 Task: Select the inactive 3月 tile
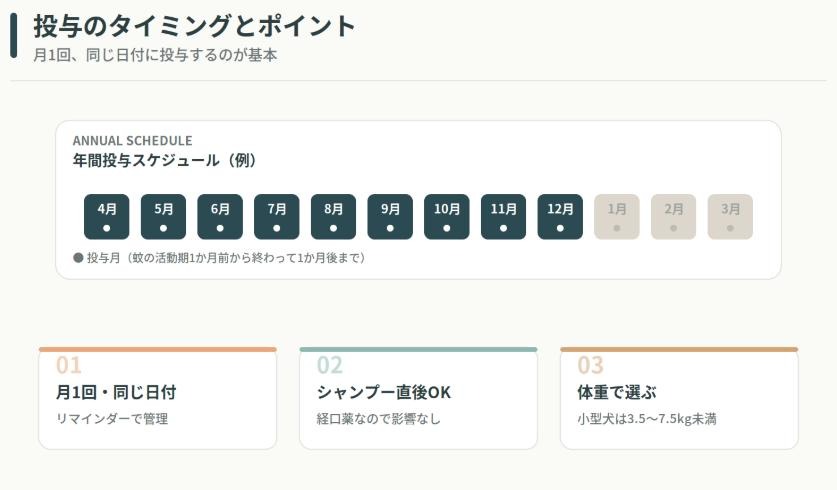pyautogui.click(x=730, y=217)
